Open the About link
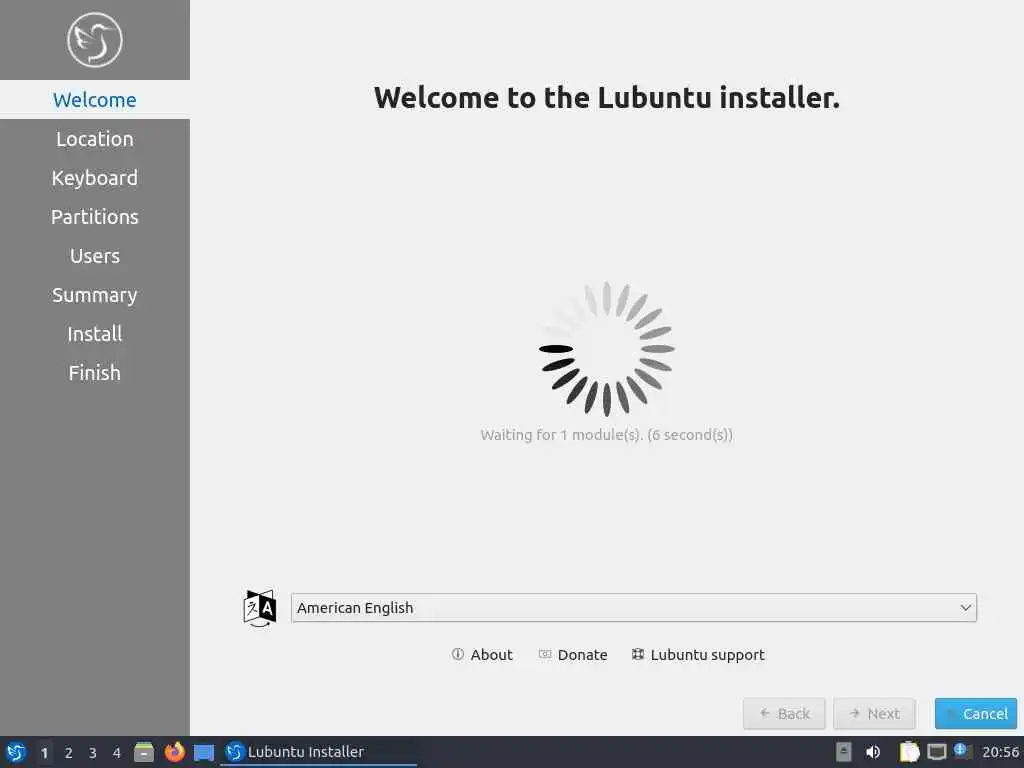Image resolution: width=1024 pixels, height=768 pixels. coord(482,654)
